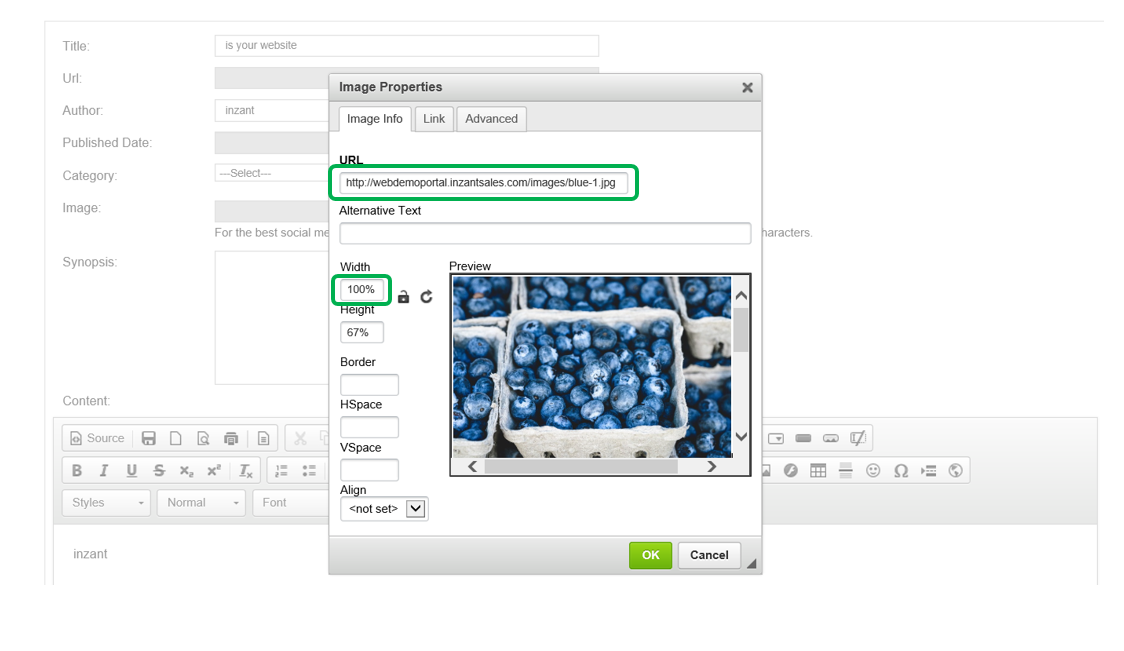Image resolution: width=1124 pixels, height=651 pixels.
Task: Click the Print icon in editor toolbar
Action: 231,438
